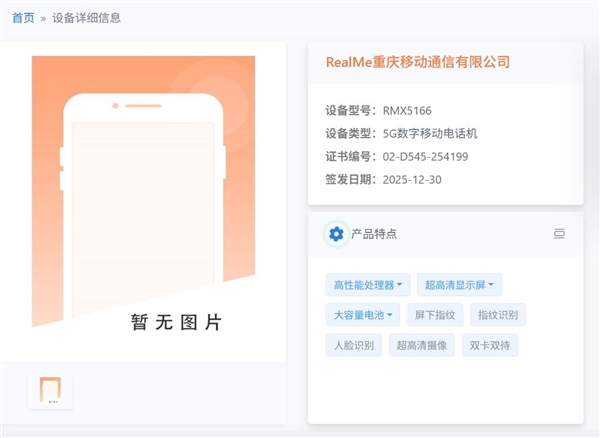Click the issue date 2025-12-30
600x438 pixels.
coord(412,179)
